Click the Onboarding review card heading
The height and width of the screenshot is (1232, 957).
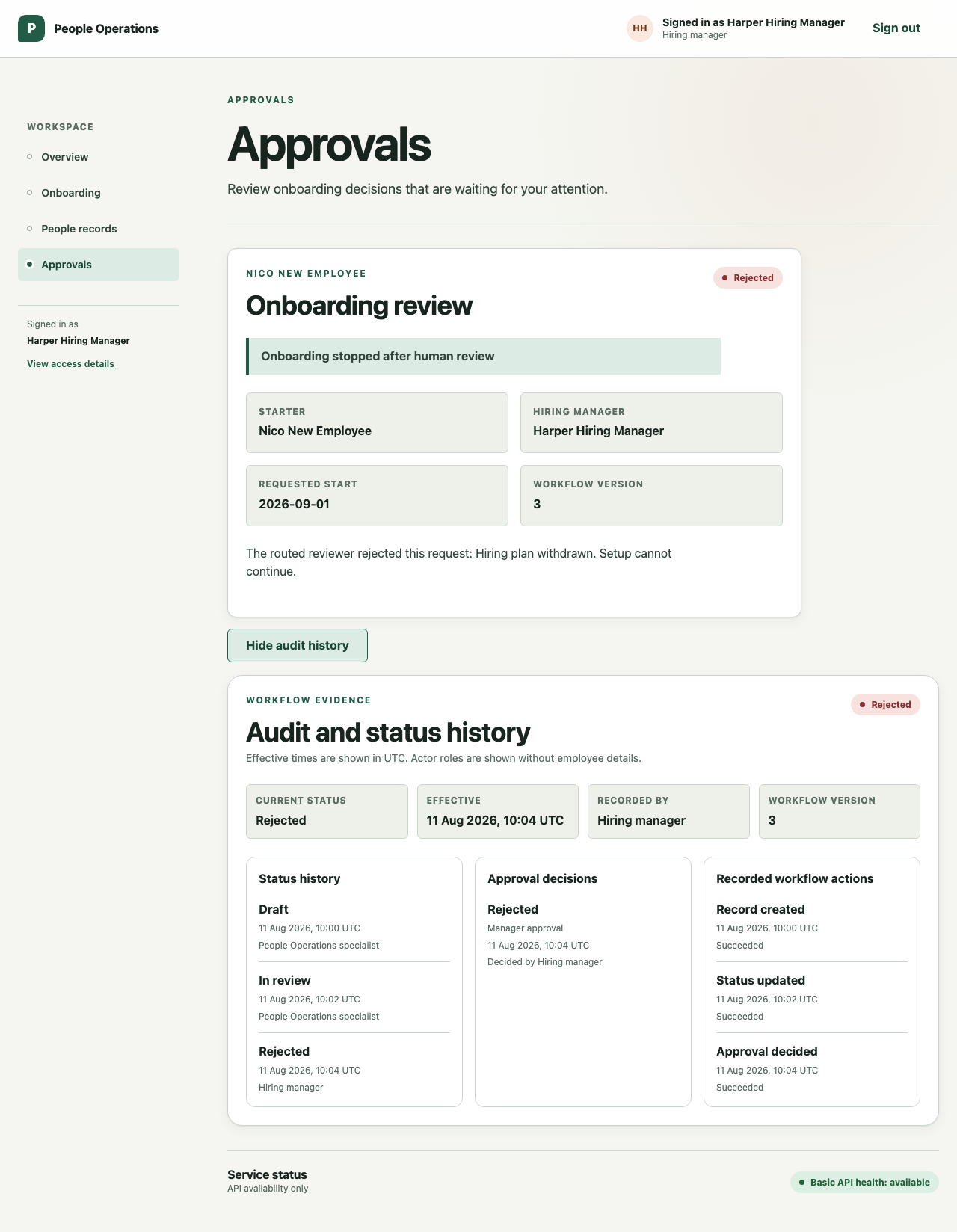point(359,306)
